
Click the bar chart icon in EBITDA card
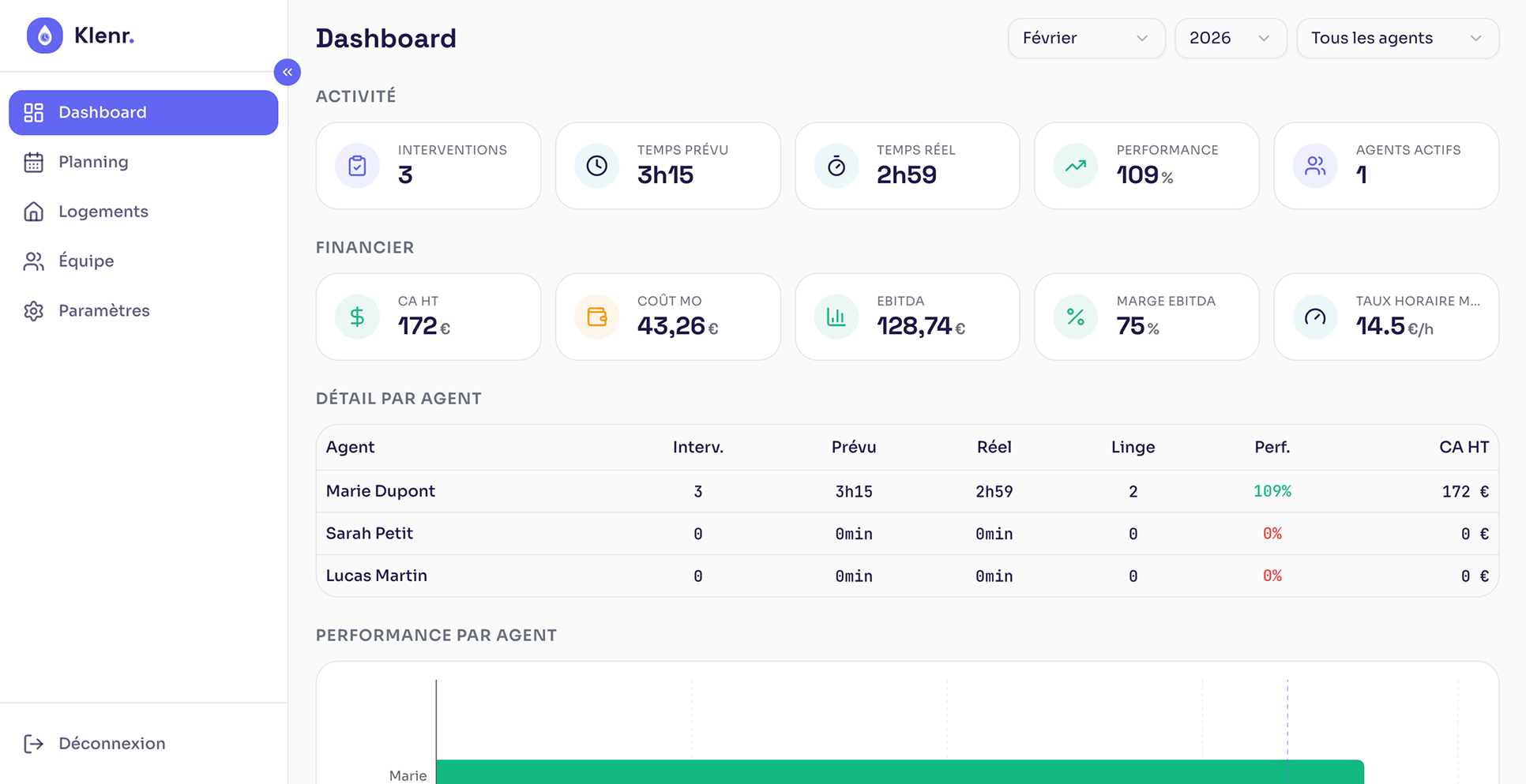[x=836, y=317]
